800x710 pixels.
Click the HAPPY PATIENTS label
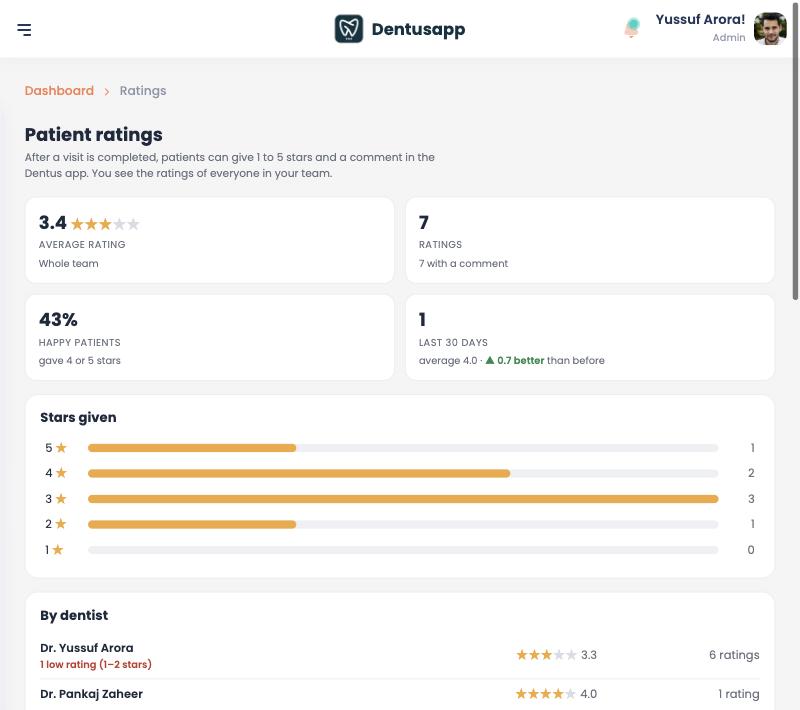(80, 342)
